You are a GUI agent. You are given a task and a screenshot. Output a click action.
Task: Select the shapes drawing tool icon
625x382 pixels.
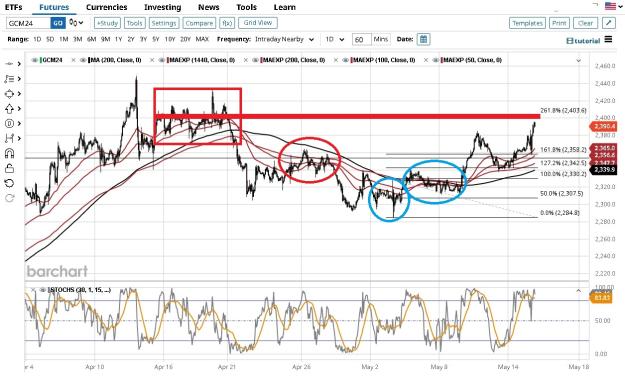(x=9, y=94)
